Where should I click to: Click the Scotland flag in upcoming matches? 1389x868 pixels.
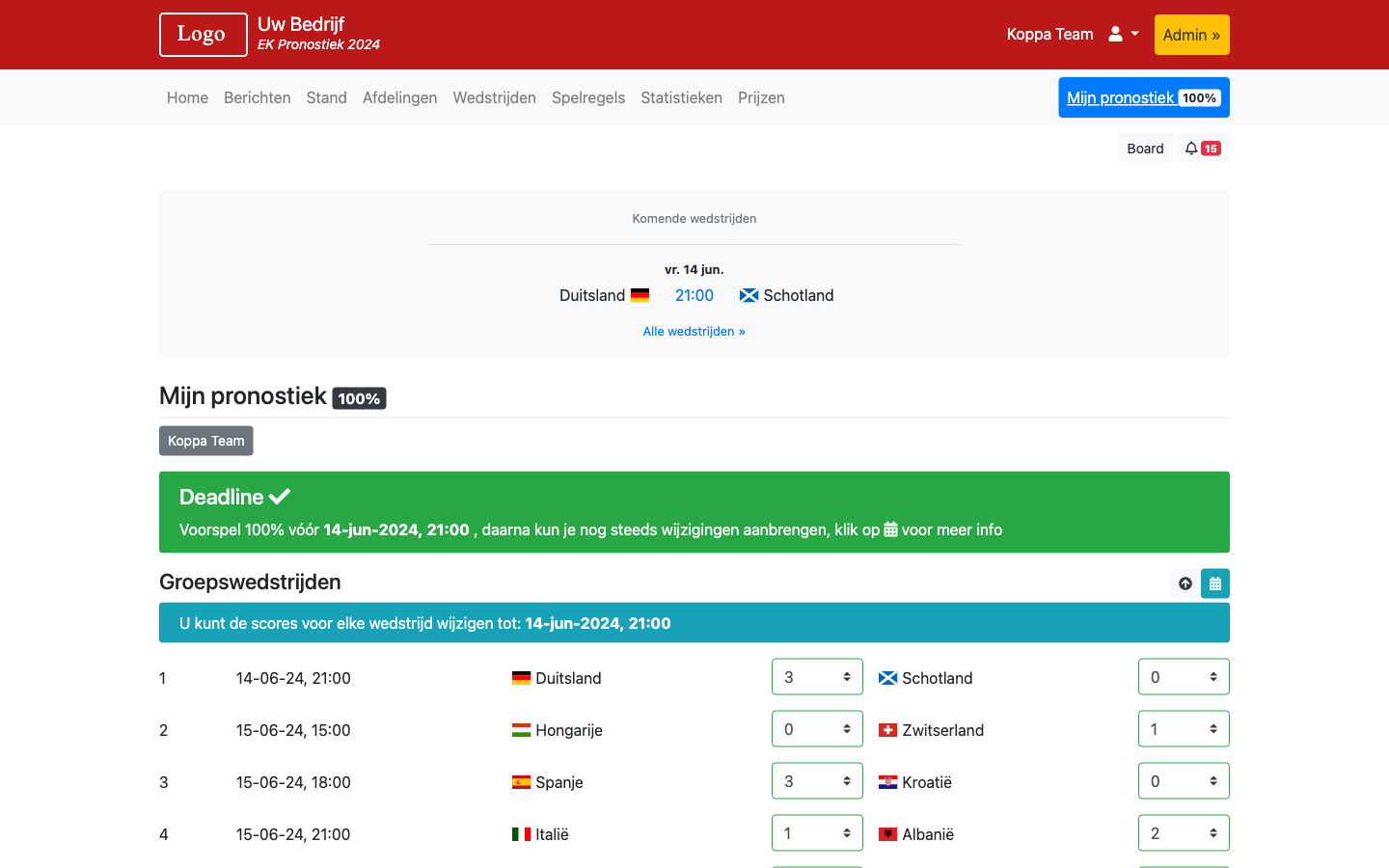749,295
